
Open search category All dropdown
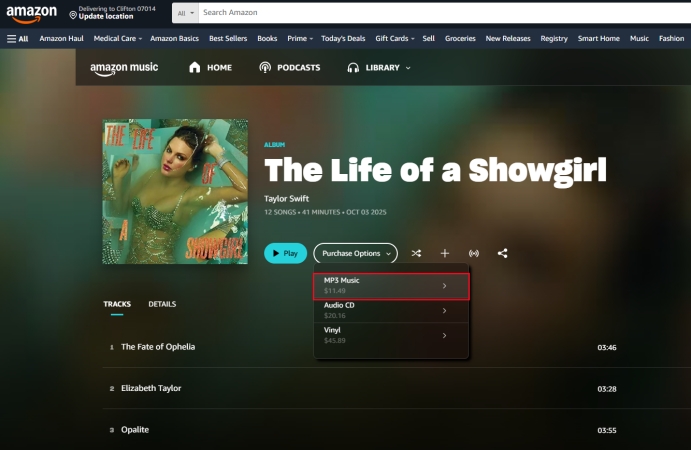(x=186, y=13)
